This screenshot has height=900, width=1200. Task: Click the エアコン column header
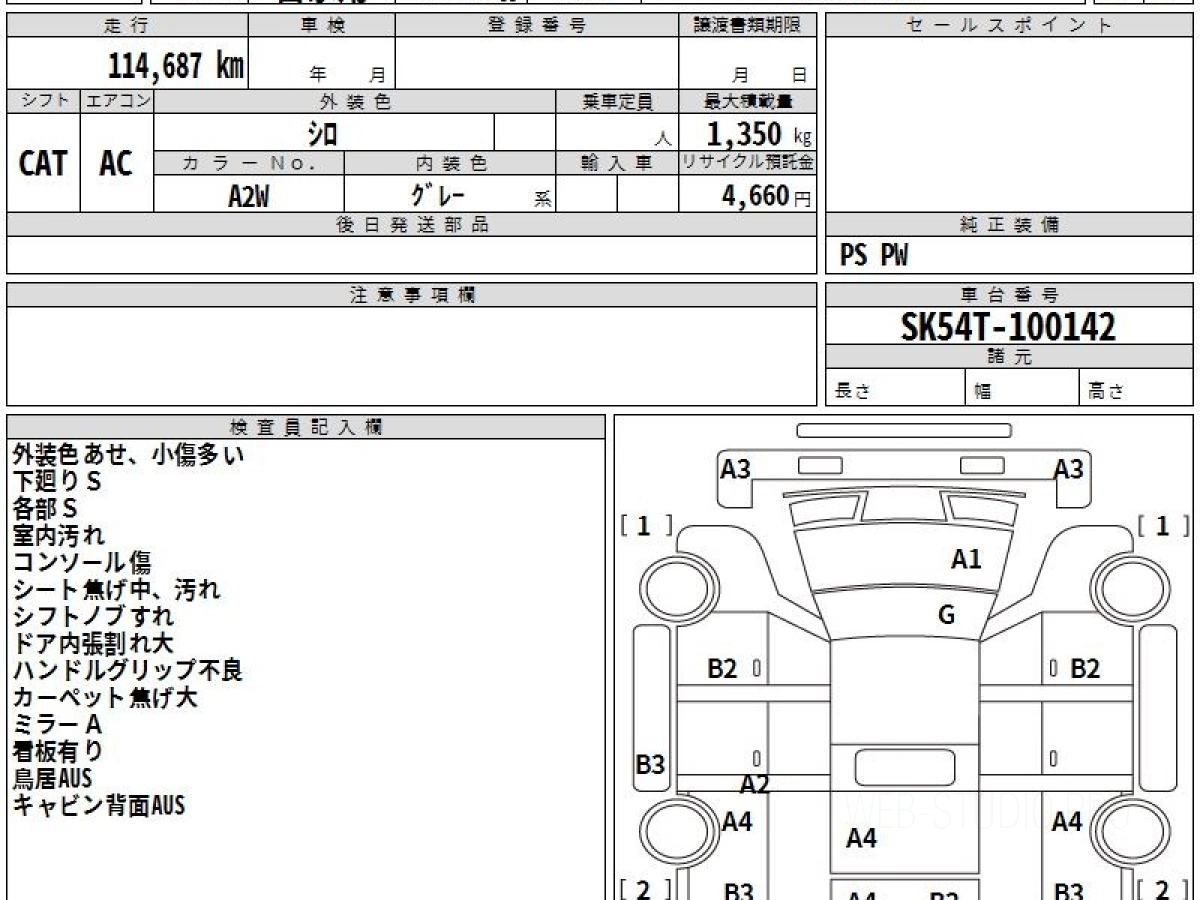pos(117,101)
